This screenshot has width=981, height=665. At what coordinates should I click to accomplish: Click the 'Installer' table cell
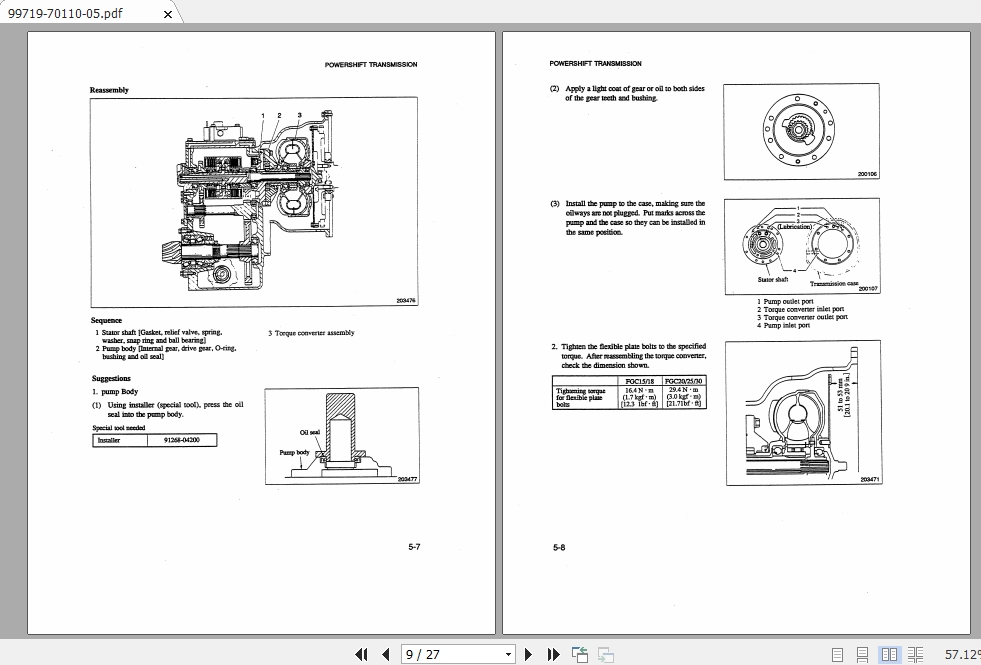click(119, 440)
